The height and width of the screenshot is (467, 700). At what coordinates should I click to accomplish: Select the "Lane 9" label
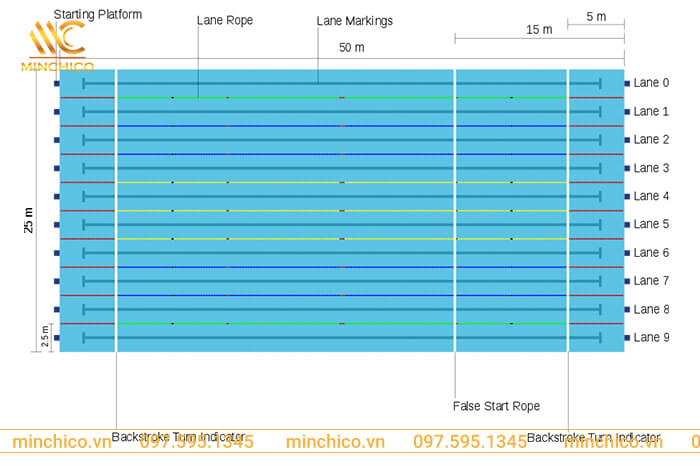(x=651, y=338)
